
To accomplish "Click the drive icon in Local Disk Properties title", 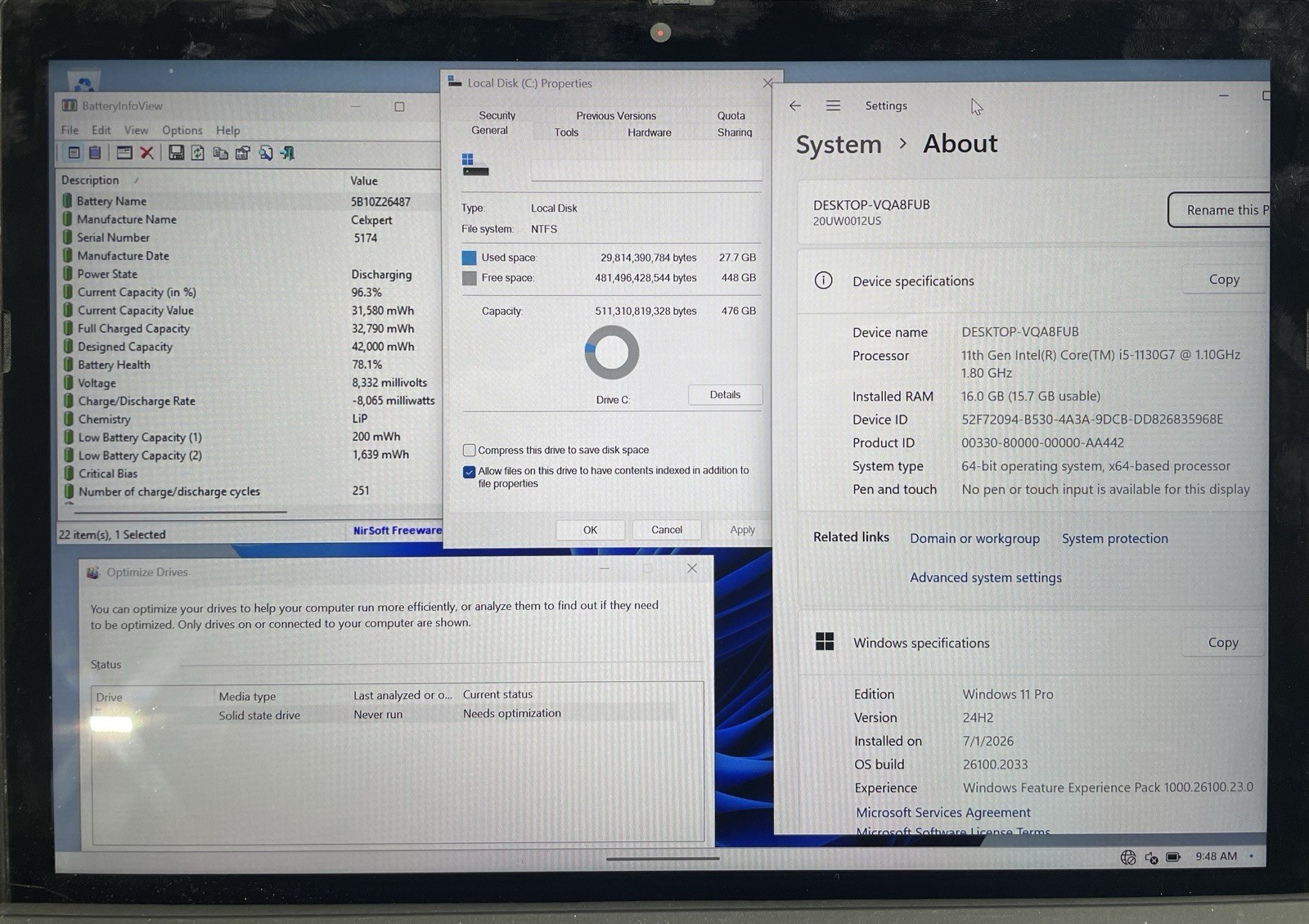I will (454, 81).
